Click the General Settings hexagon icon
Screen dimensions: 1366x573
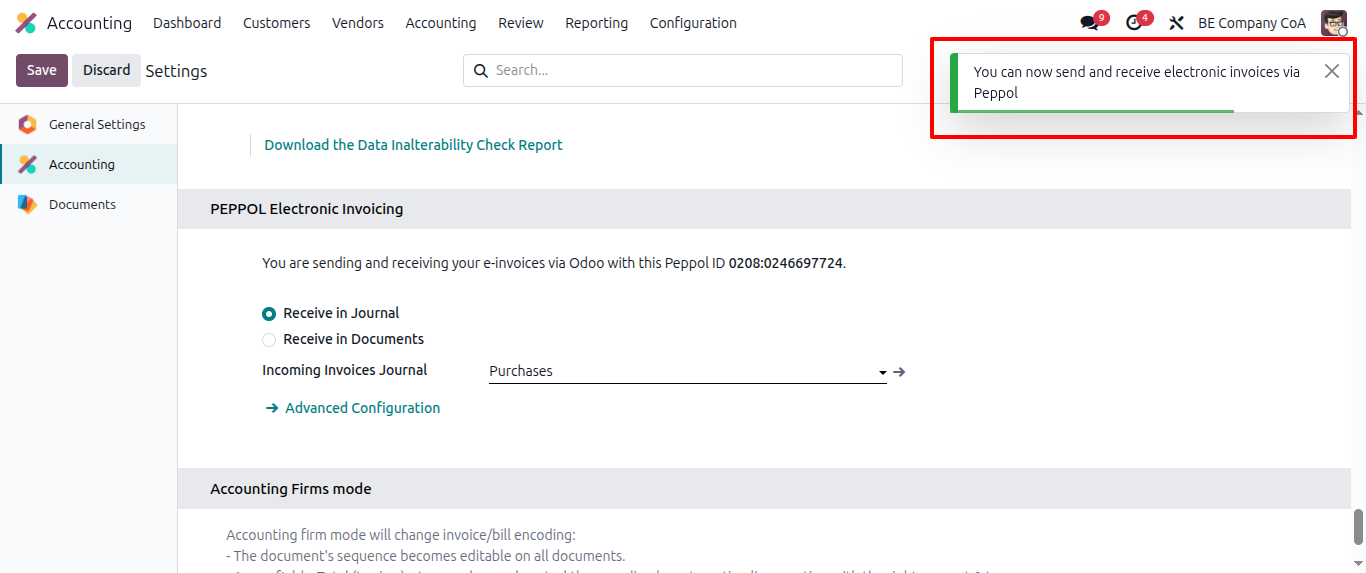point(28,124)
